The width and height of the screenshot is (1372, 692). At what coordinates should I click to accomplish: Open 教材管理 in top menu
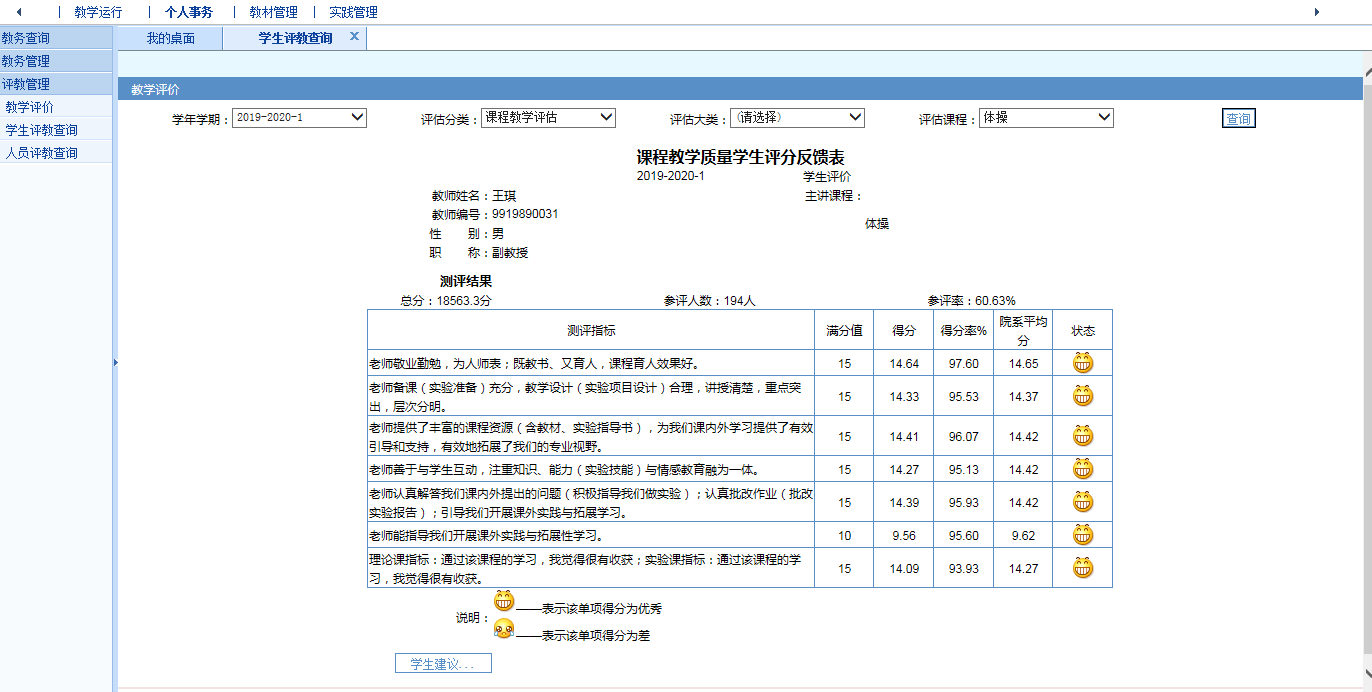pyautogui.click(x=273, y=12)
